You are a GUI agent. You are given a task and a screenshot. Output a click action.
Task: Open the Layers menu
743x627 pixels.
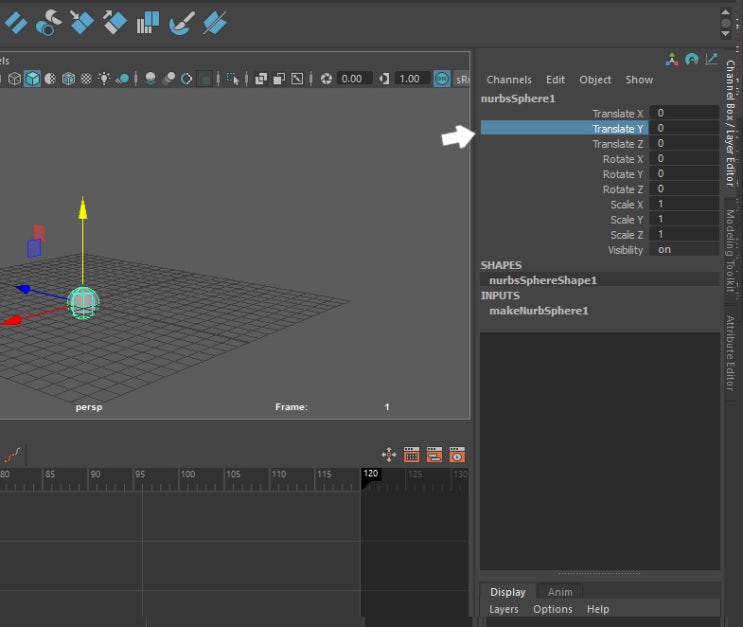click(504, 609)
